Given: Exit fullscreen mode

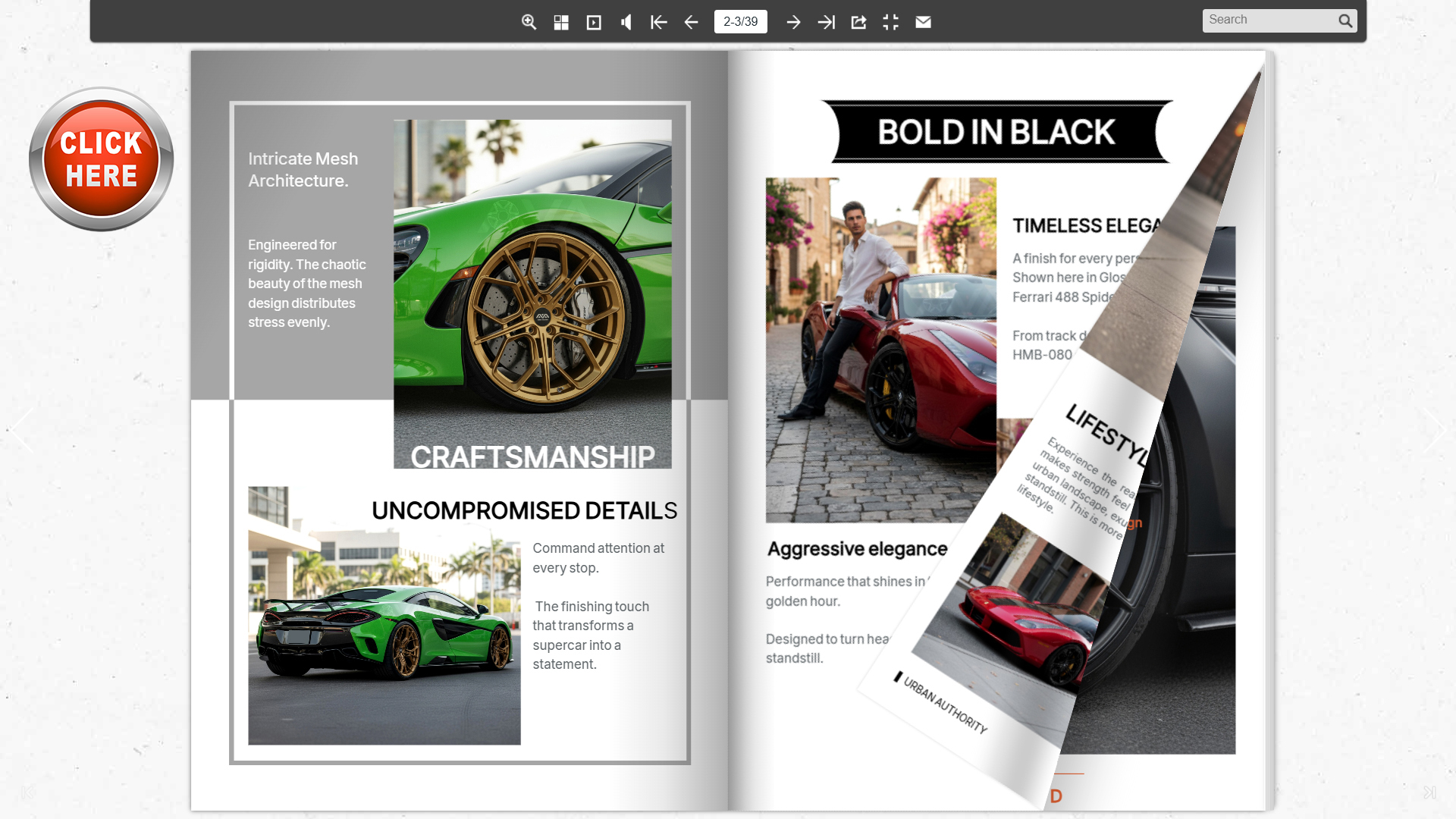Looking at the screenshot, I should coord(891,22).
